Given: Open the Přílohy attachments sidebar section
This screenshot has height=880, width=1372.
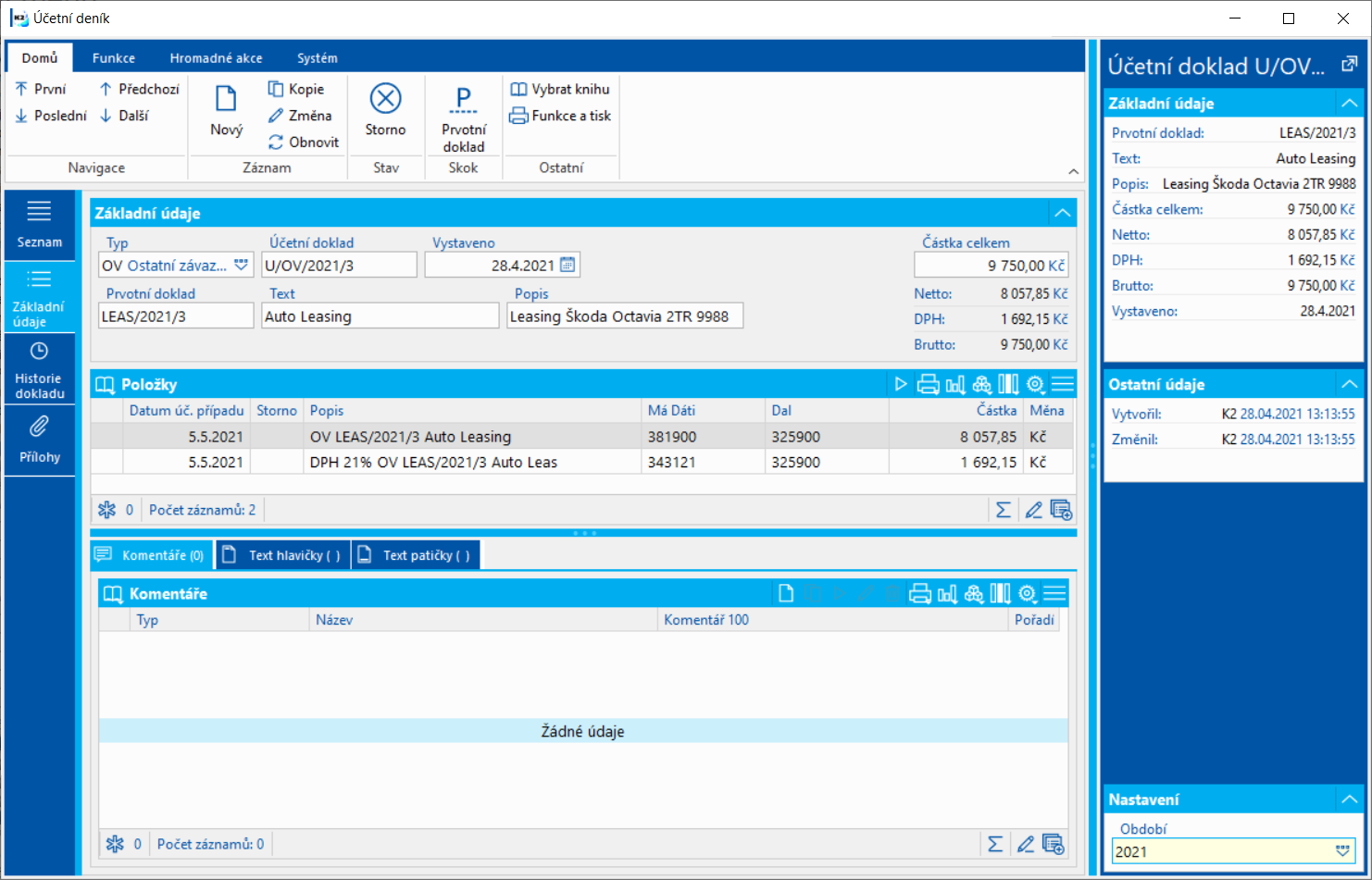Looking at the screenshot, I should [x=39, y=439].
